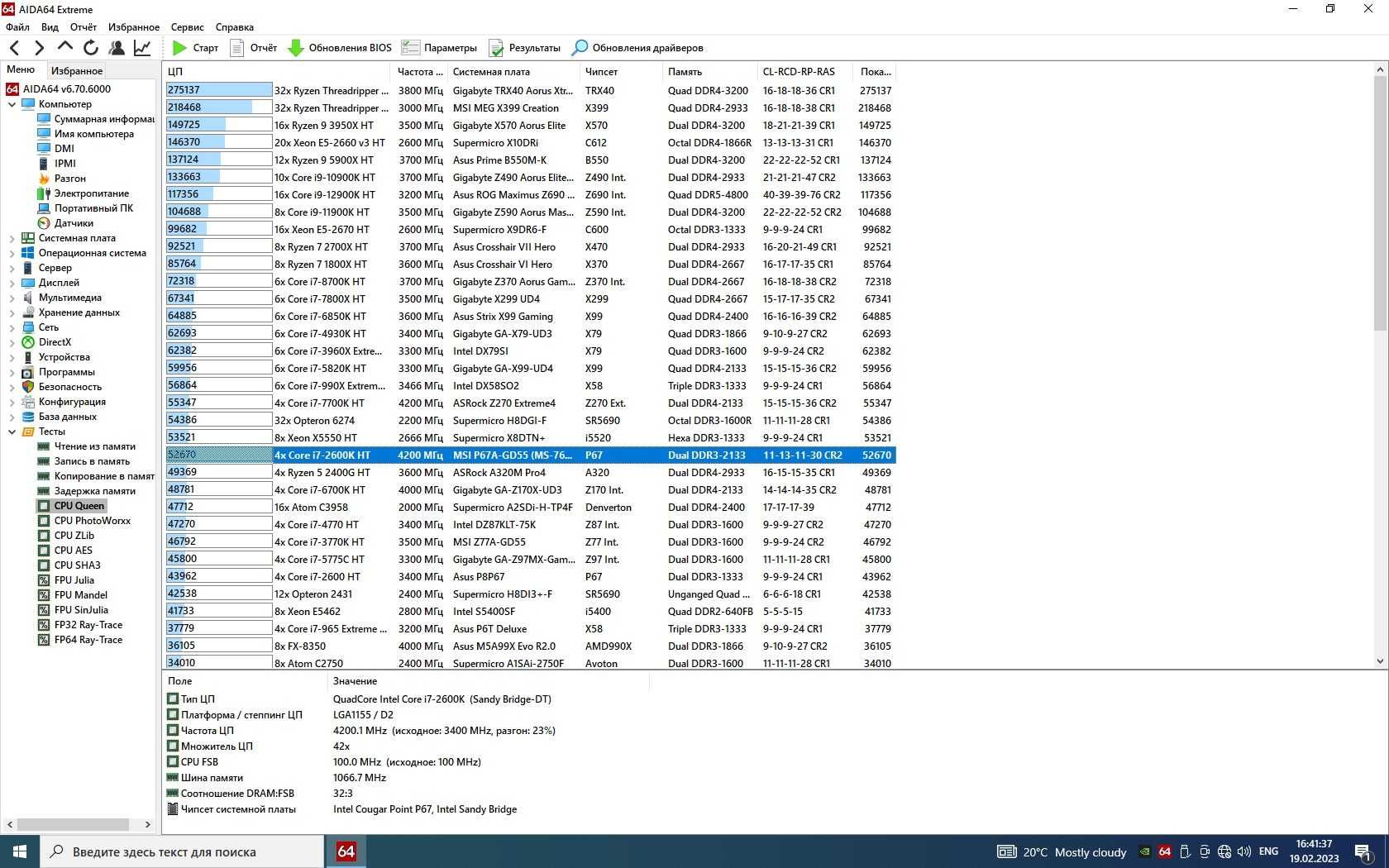The image size is (1389, 868).
Task: Expand the Системная плата tree node
Action: [x=12, y=238]
